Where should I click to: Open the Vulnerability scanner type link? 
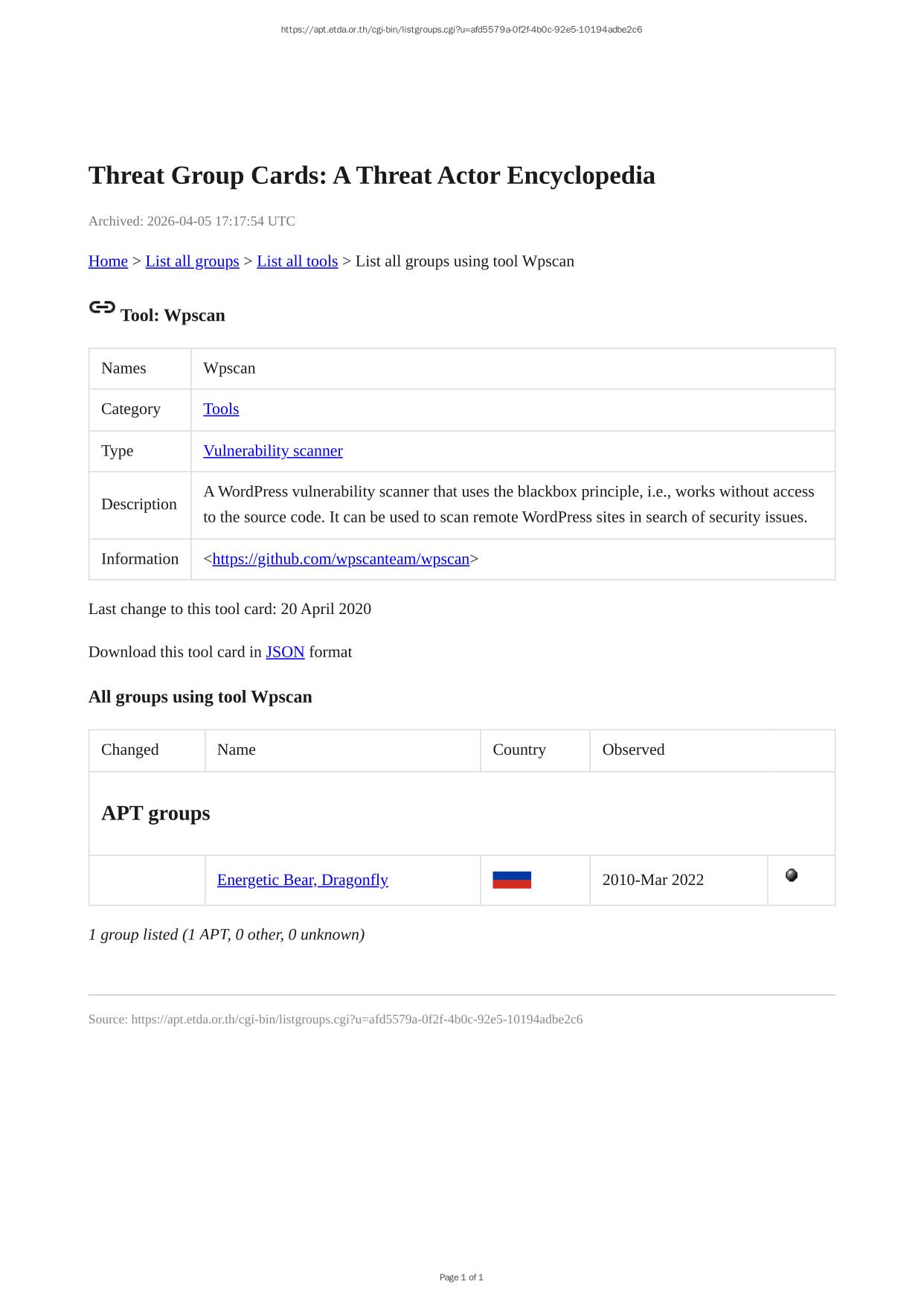coord(273,451)
